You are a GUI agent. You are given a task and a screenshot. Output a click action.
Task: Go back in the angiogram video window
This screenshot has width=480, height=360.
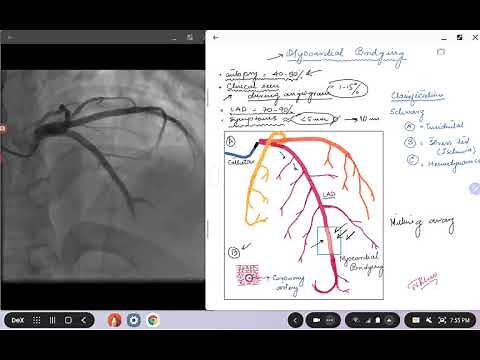pyautogui.click(x=11, y=37)
